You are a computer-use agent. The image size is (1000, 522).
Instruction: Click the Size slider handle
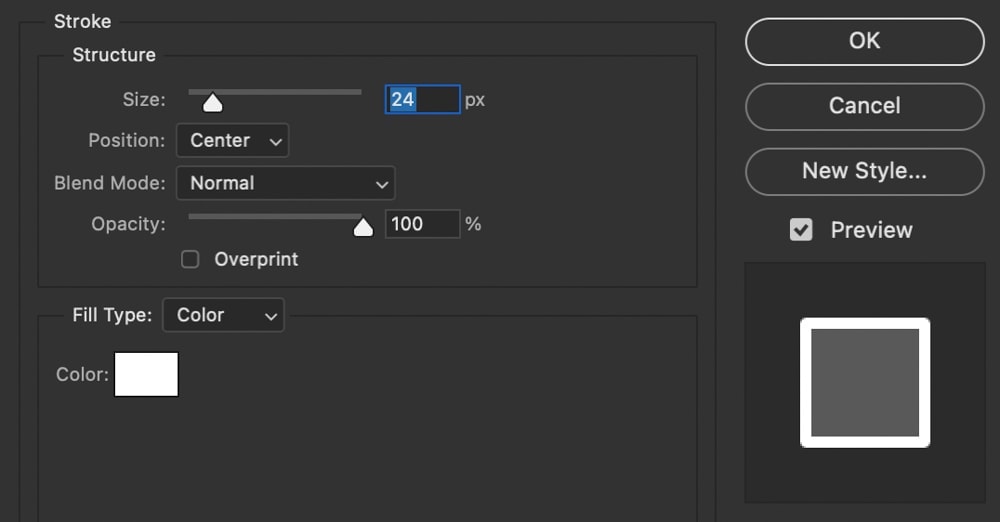(213, 102)
